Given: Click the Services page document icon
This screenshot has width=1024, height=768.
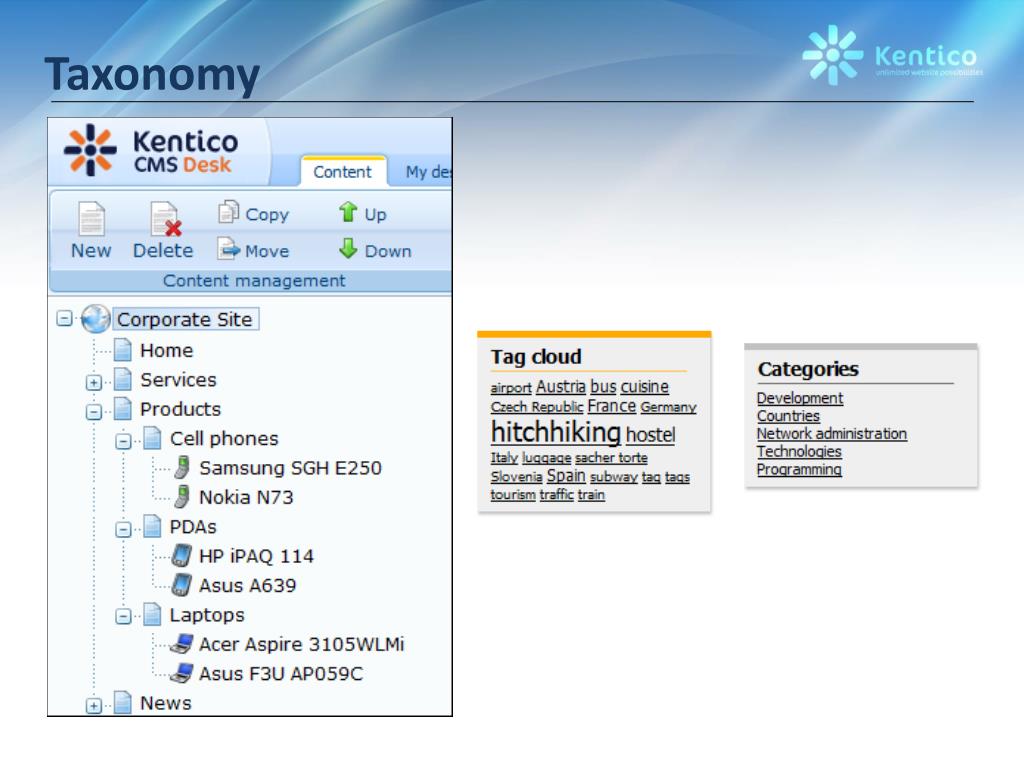Looking at the screenshot, I should 123,379.
